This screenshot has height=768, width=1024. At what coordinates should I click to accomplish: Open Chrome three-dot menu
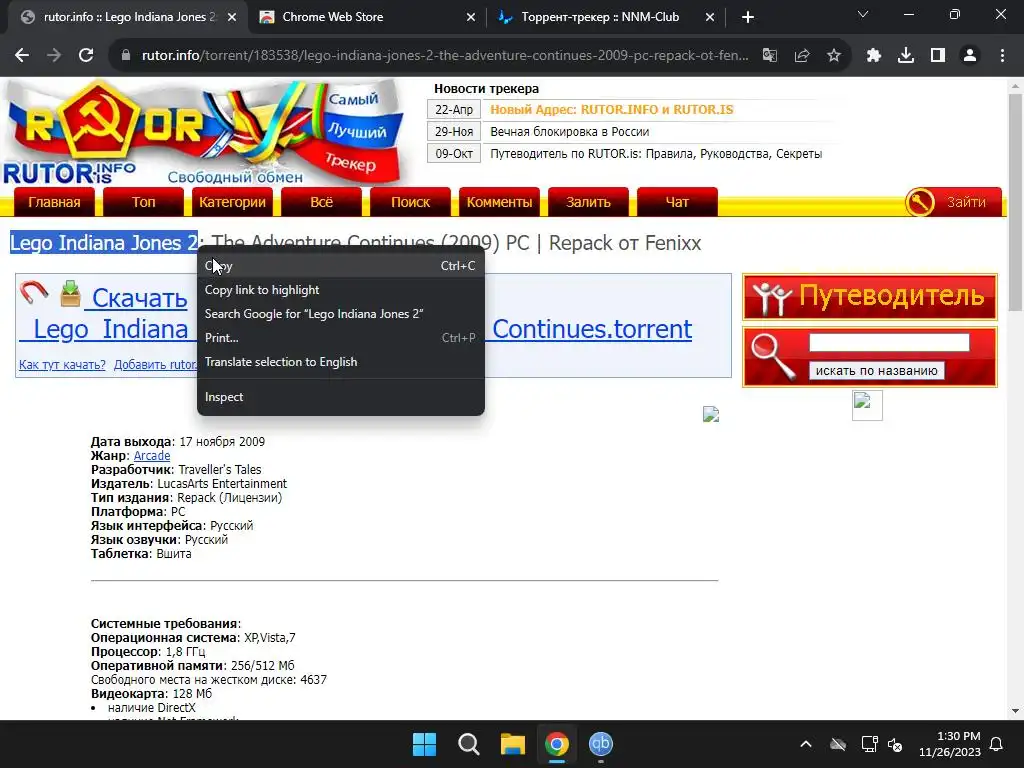1002,56
